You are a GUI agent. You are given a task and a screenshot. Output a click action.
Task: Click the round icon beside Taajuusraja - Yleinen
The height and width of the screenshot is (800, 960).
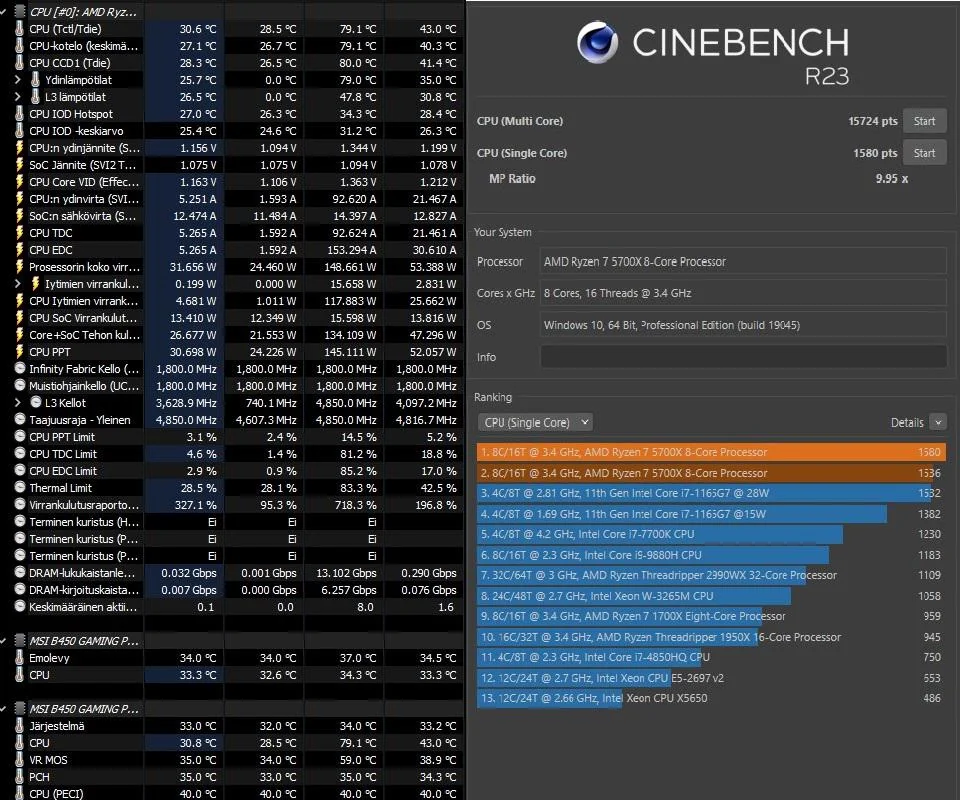20,420
